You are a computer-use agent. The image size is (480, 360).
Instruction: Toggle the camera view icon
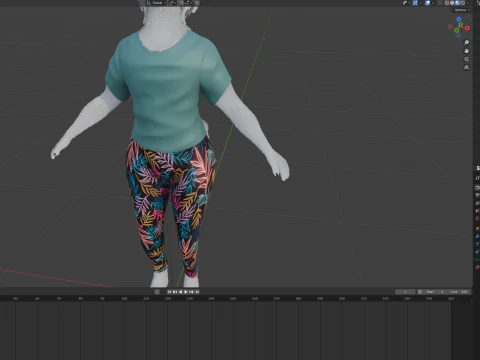467,59
